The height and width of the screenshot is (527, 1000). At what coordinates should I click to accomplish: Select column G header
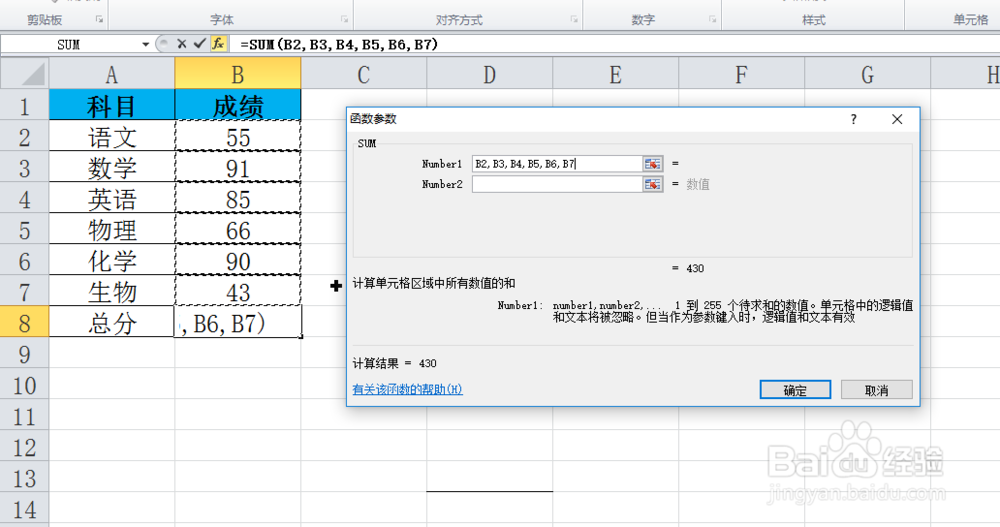point(867,74)
